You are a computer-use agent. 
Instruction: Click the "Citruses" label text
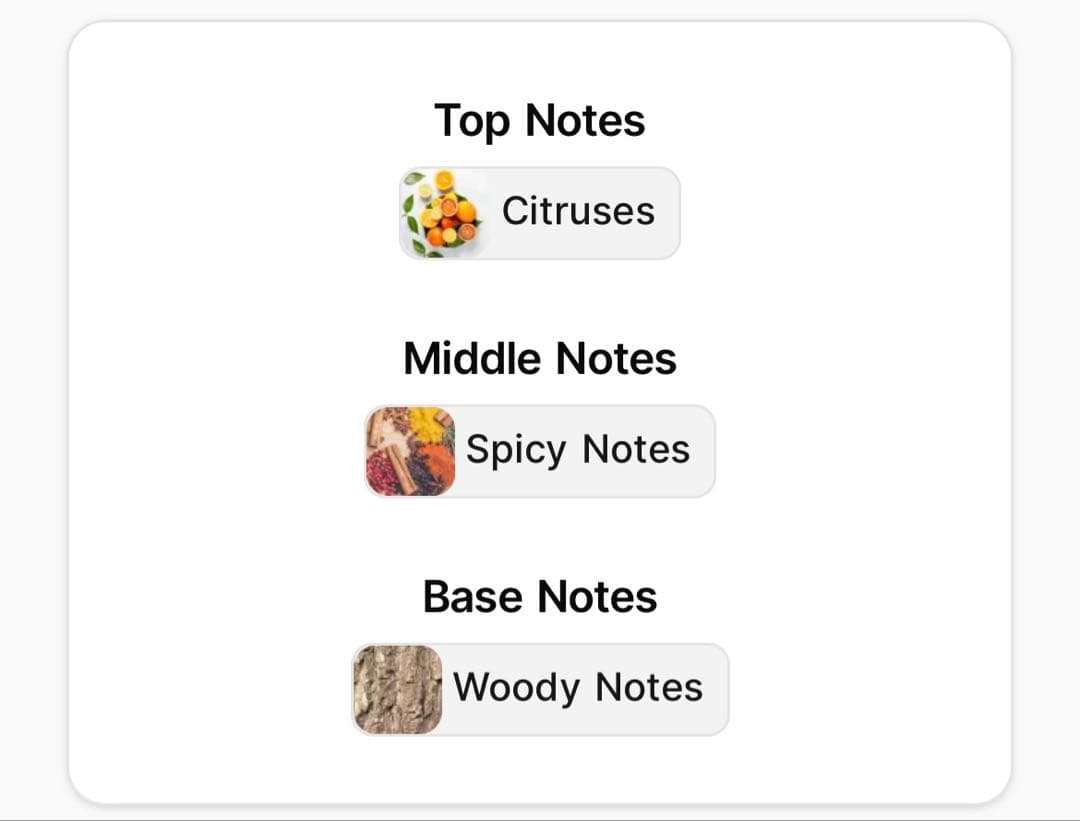pos(578,211)
